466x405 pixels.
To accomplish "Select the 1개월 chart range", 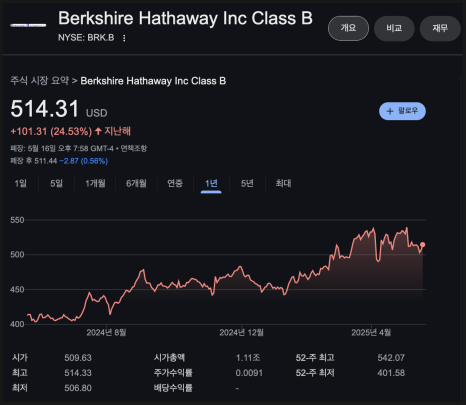I will (95, 183).
